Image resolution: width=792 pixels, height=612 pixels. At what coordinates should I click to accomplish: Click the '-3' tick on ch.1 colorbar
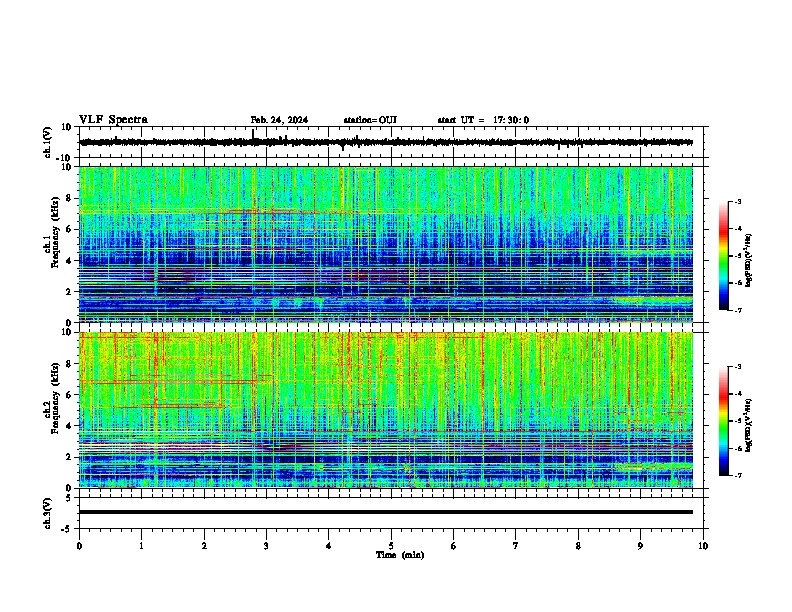(737, 201)
